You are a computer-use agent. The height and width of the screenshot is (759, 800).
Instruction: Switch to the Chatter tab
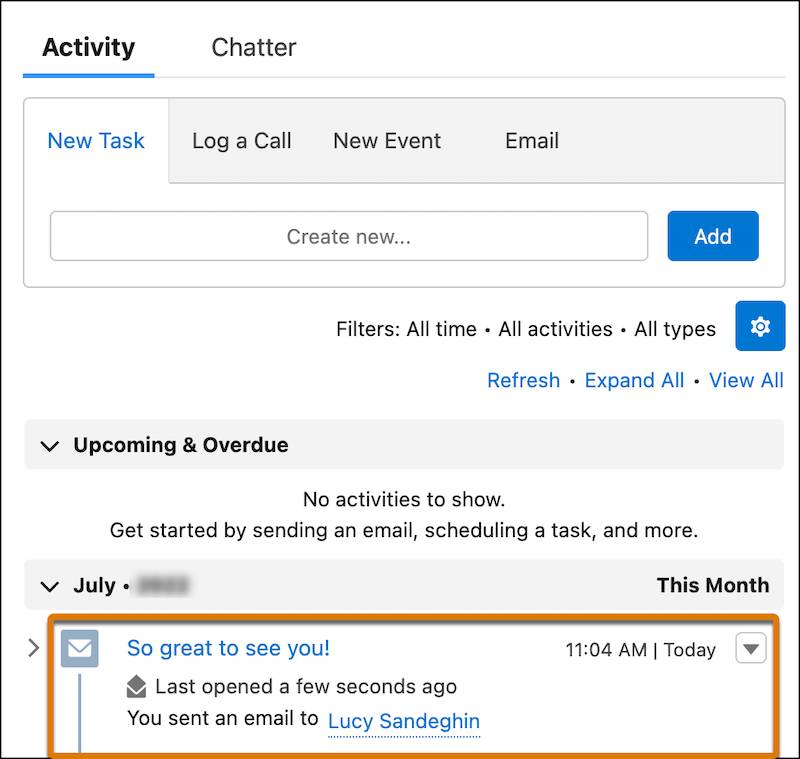point(253,47)
